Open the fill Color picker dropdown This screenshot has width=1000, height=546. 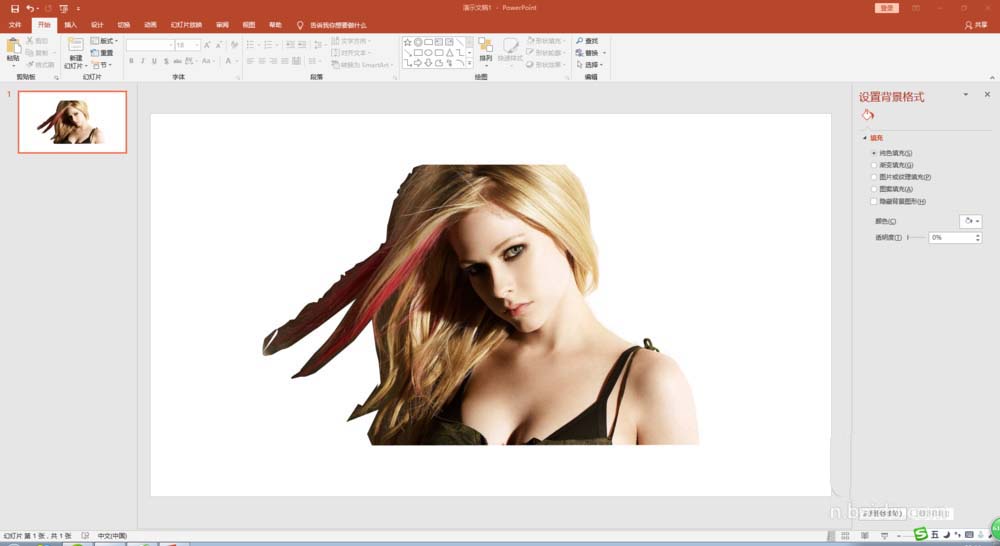971,221
